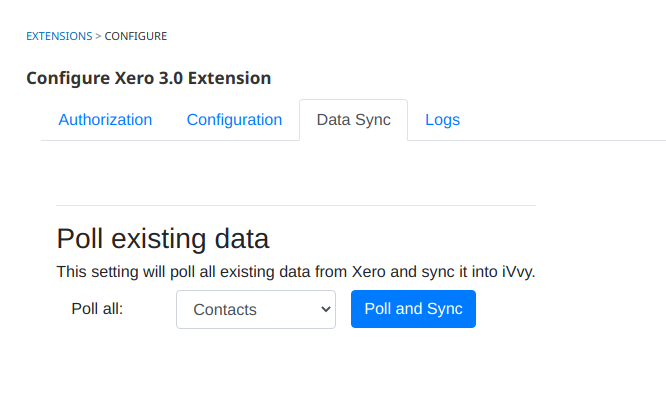Image resolution: width=666 pixels, height=396 pixels.
Task: Select the Data Sync tab
Action: [353, 120]
